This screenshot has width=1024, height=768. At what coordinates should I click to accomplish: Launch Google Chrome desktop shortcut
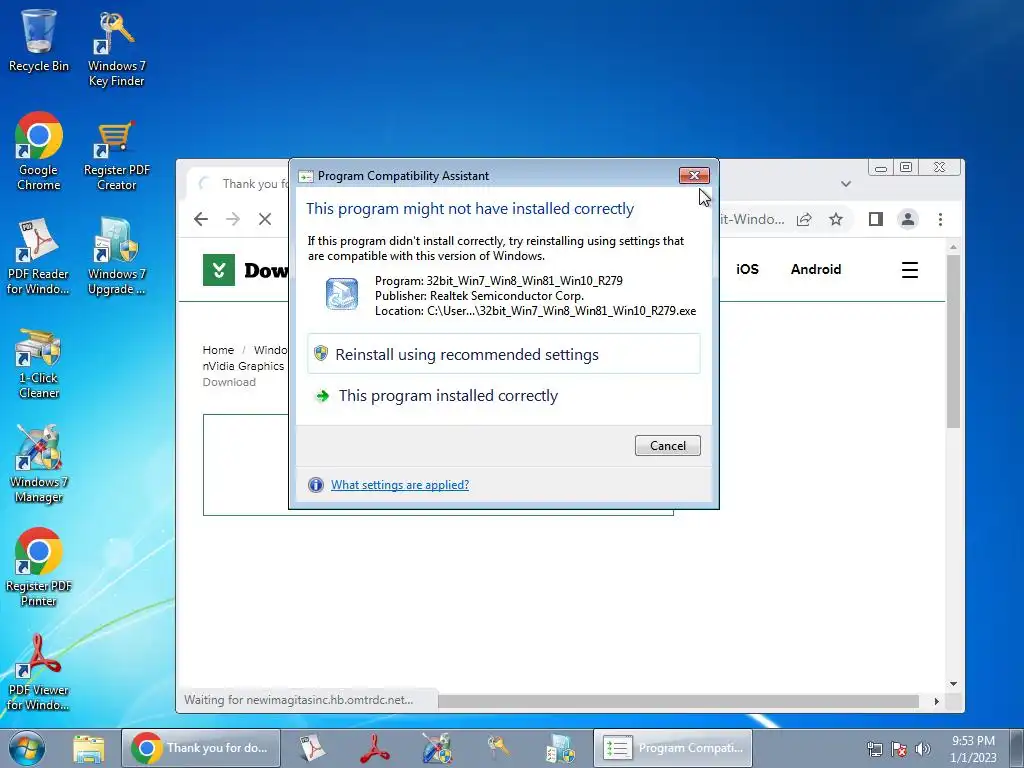coord(39,151)
